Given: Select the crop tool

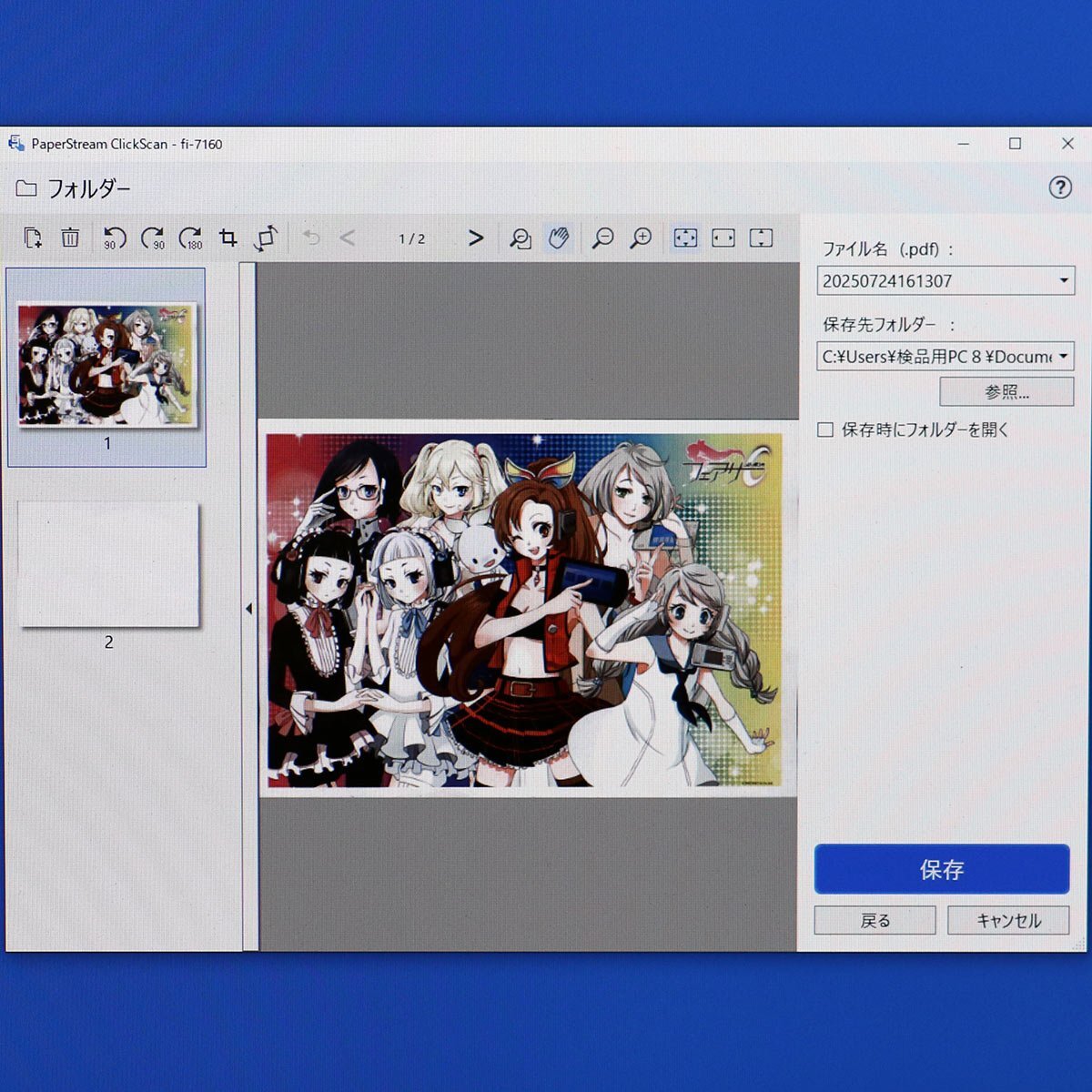Looking at the screenshot, I should tap(228, 238).
